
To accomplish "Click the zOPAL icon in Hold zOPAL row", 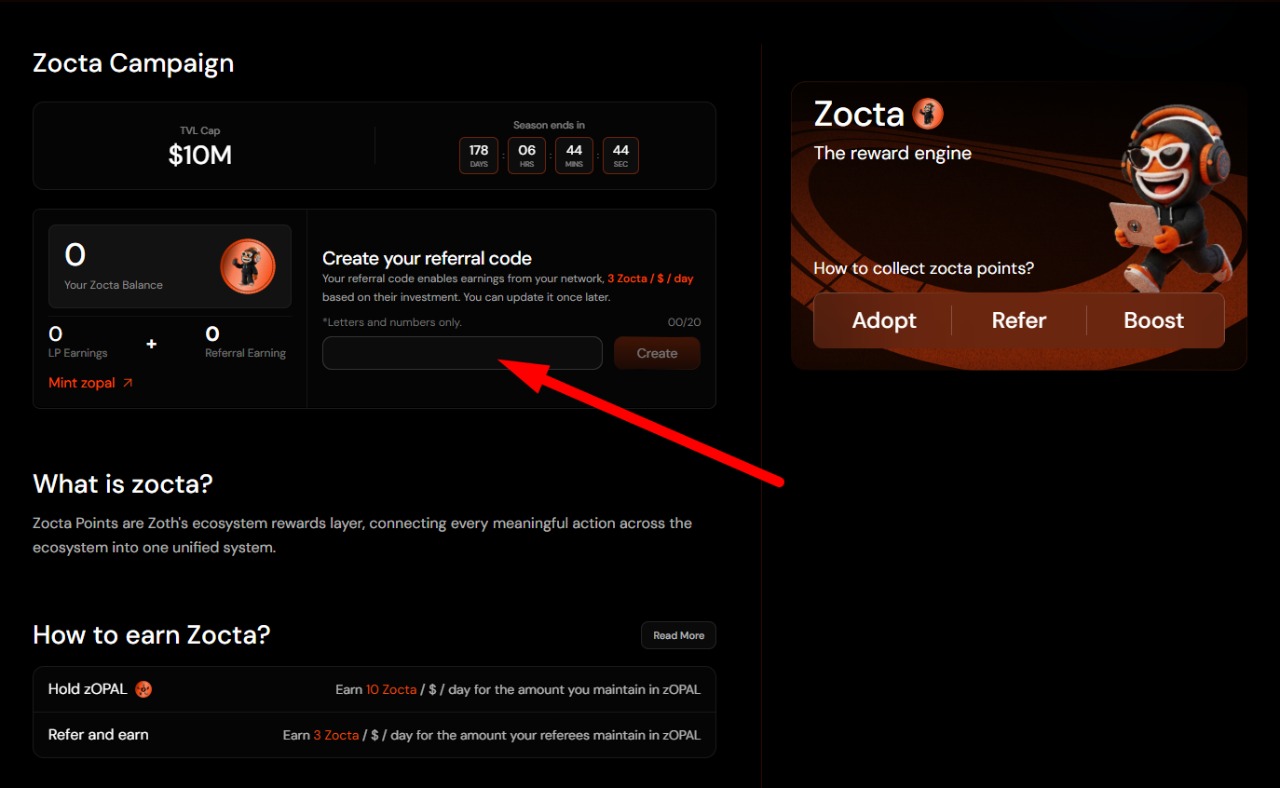I will (143, 689).
